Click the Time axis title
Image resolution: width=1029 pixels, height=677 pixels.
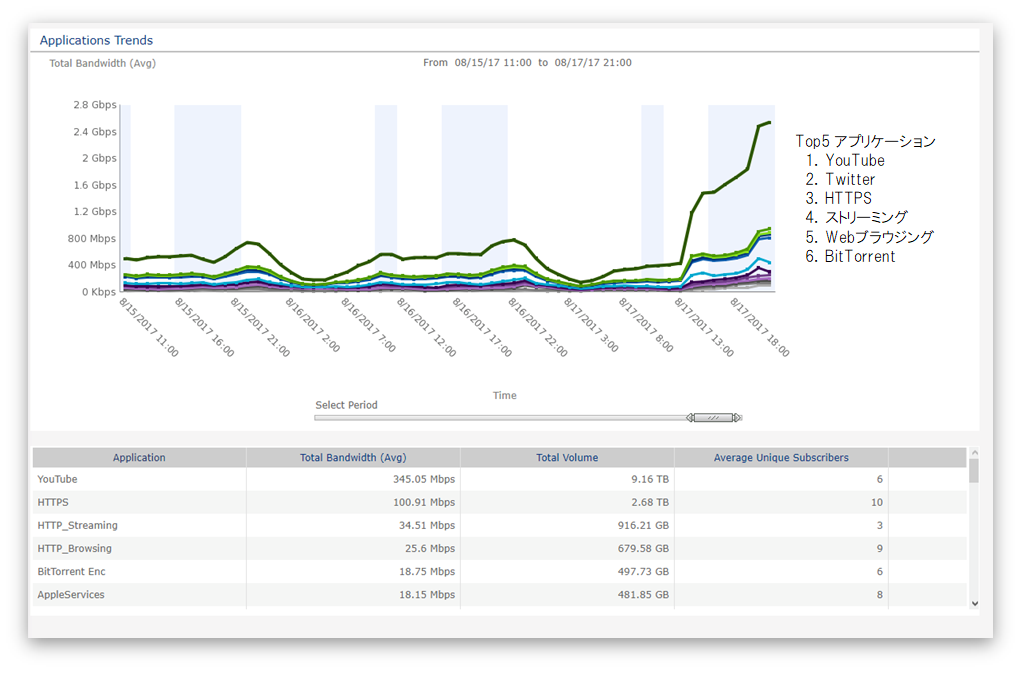click(x=505, y=396)
